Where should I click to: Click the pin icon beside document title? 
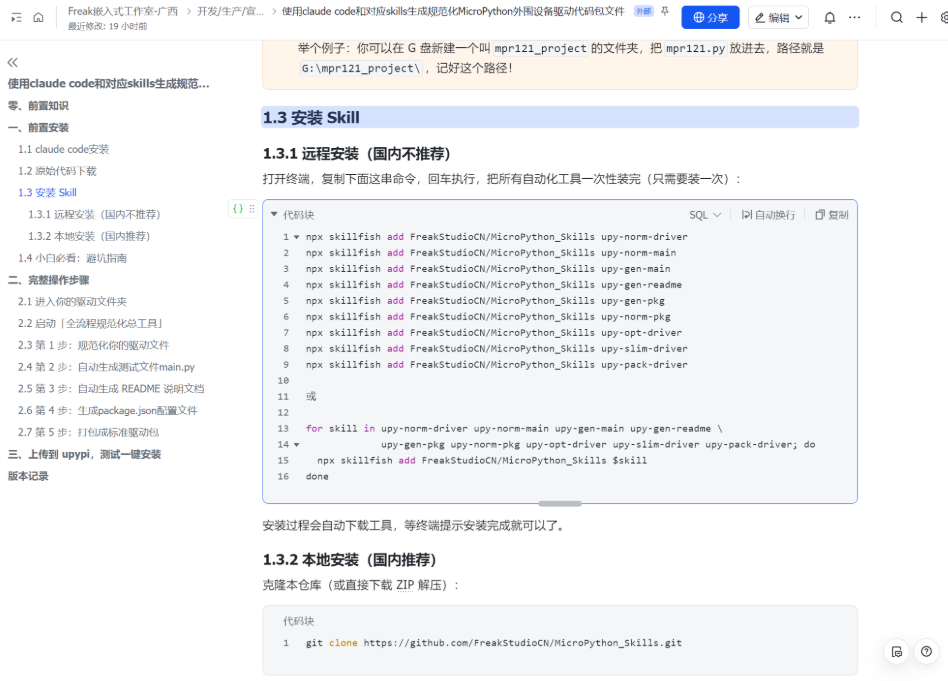click(665, 11)
